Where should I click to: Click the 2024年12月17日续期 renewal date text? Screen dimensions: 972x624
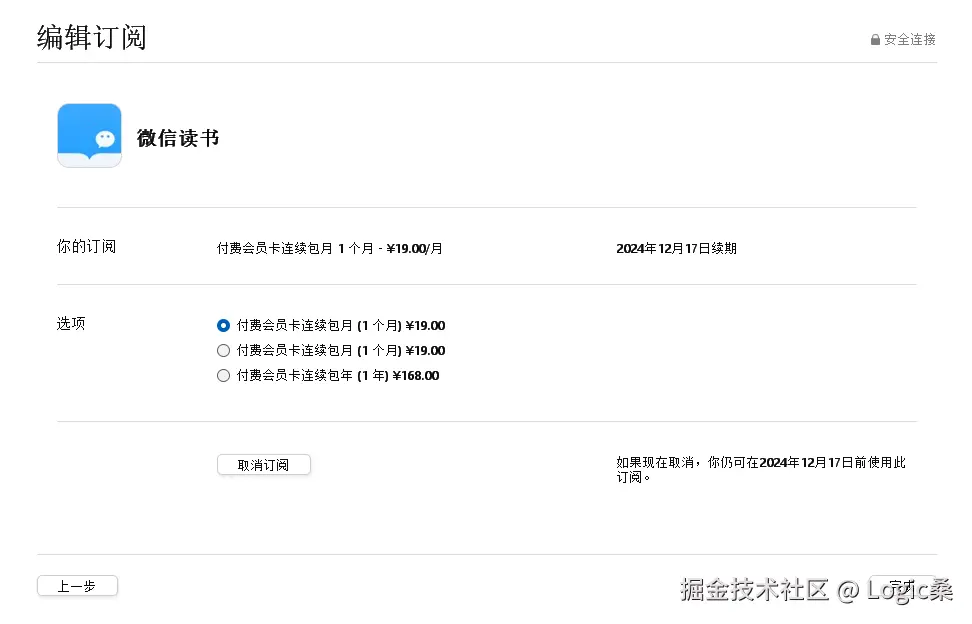tap(677, 248)
